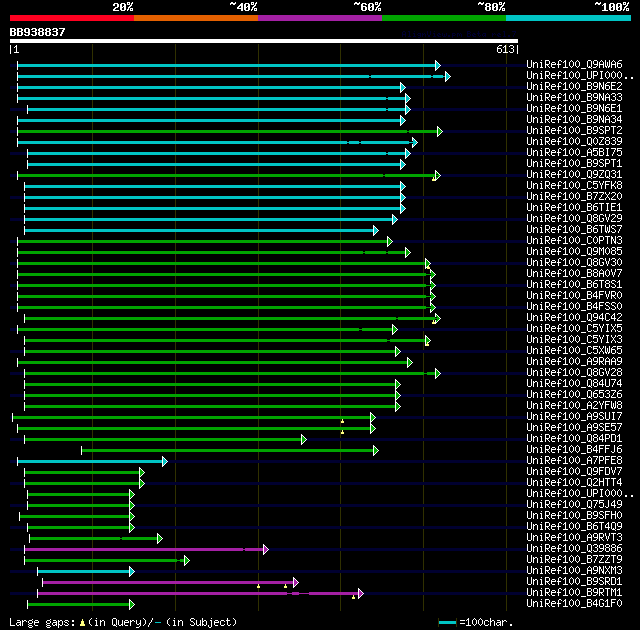
Task: Click the green arrowhead ending the B4FFJ6 bar
Action: pos(376,450)
